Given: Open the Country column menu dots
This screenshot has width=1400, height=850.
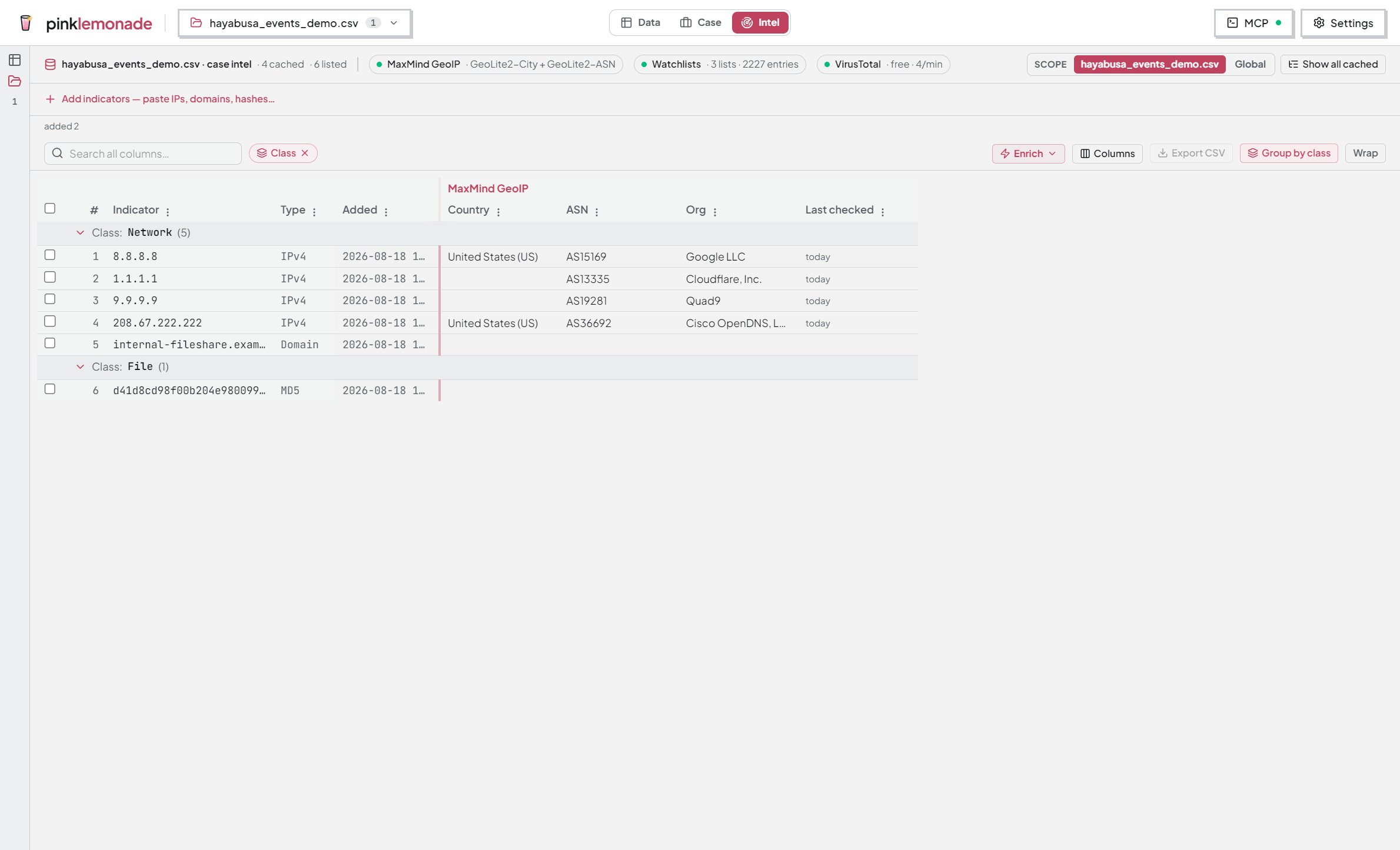Looking at the screenshot, I should [498, 212].
